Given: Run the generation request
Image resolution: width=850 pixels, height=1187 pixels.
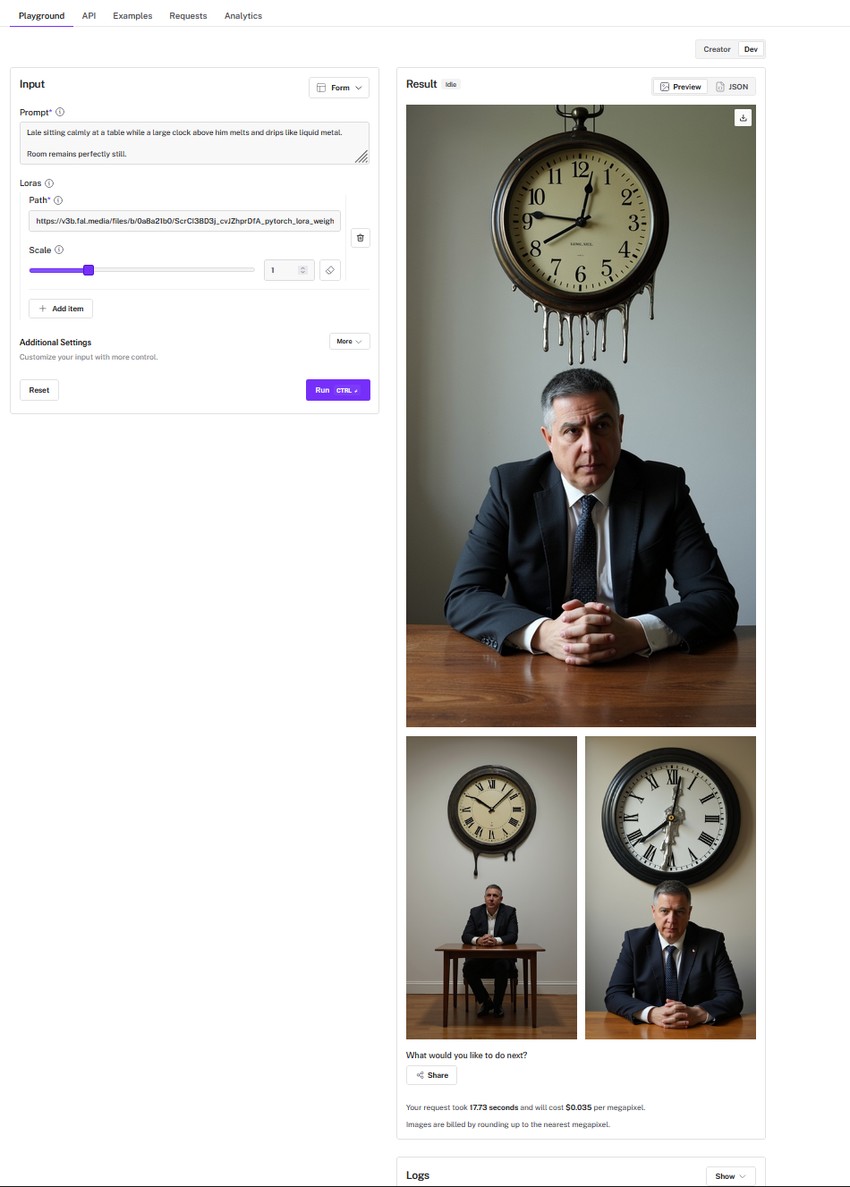Looking at the screenshot, I should click(x=338, y=390).
